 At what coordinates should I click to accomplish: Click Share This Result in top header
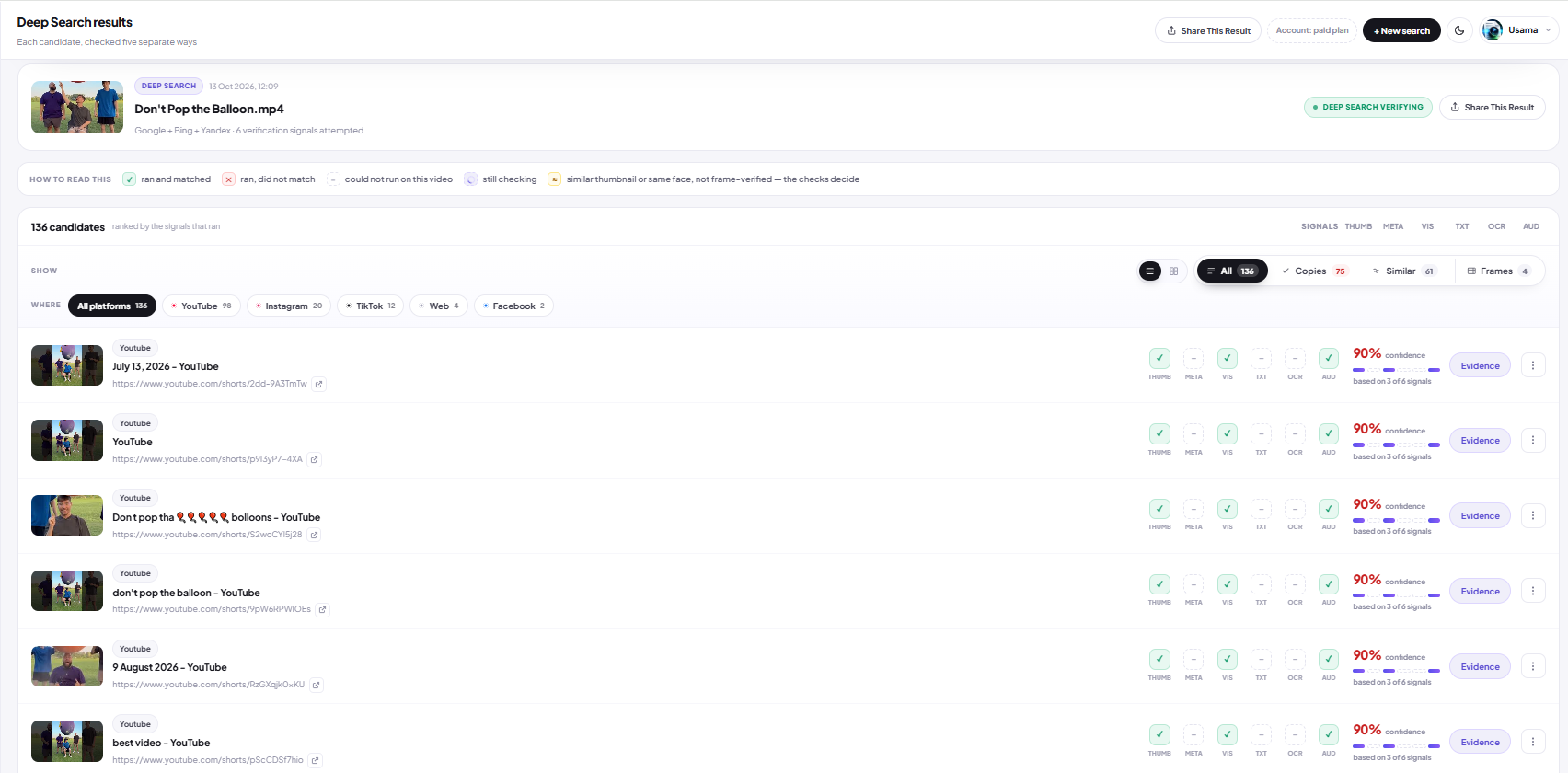tap(1208, 30)
